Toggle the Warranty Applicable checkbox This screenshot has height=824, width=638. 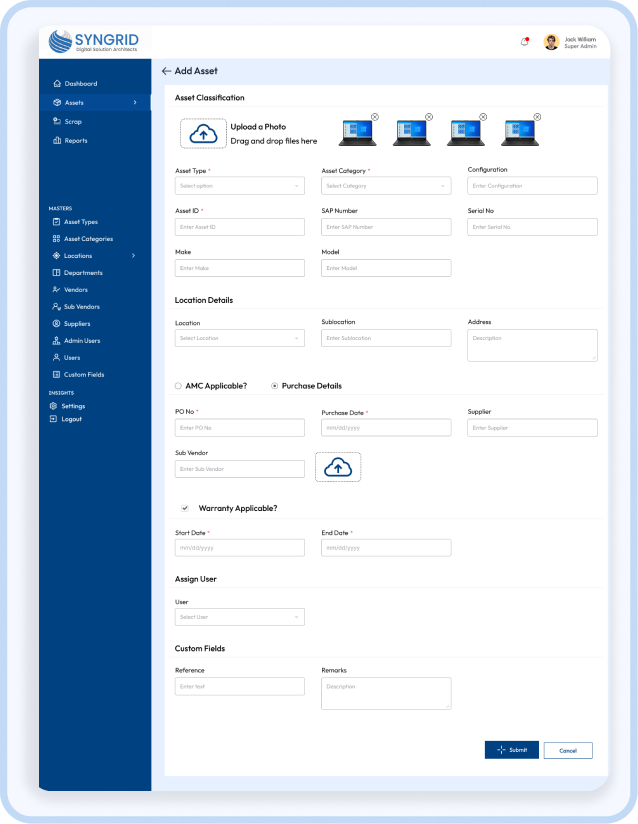point(184,508)
